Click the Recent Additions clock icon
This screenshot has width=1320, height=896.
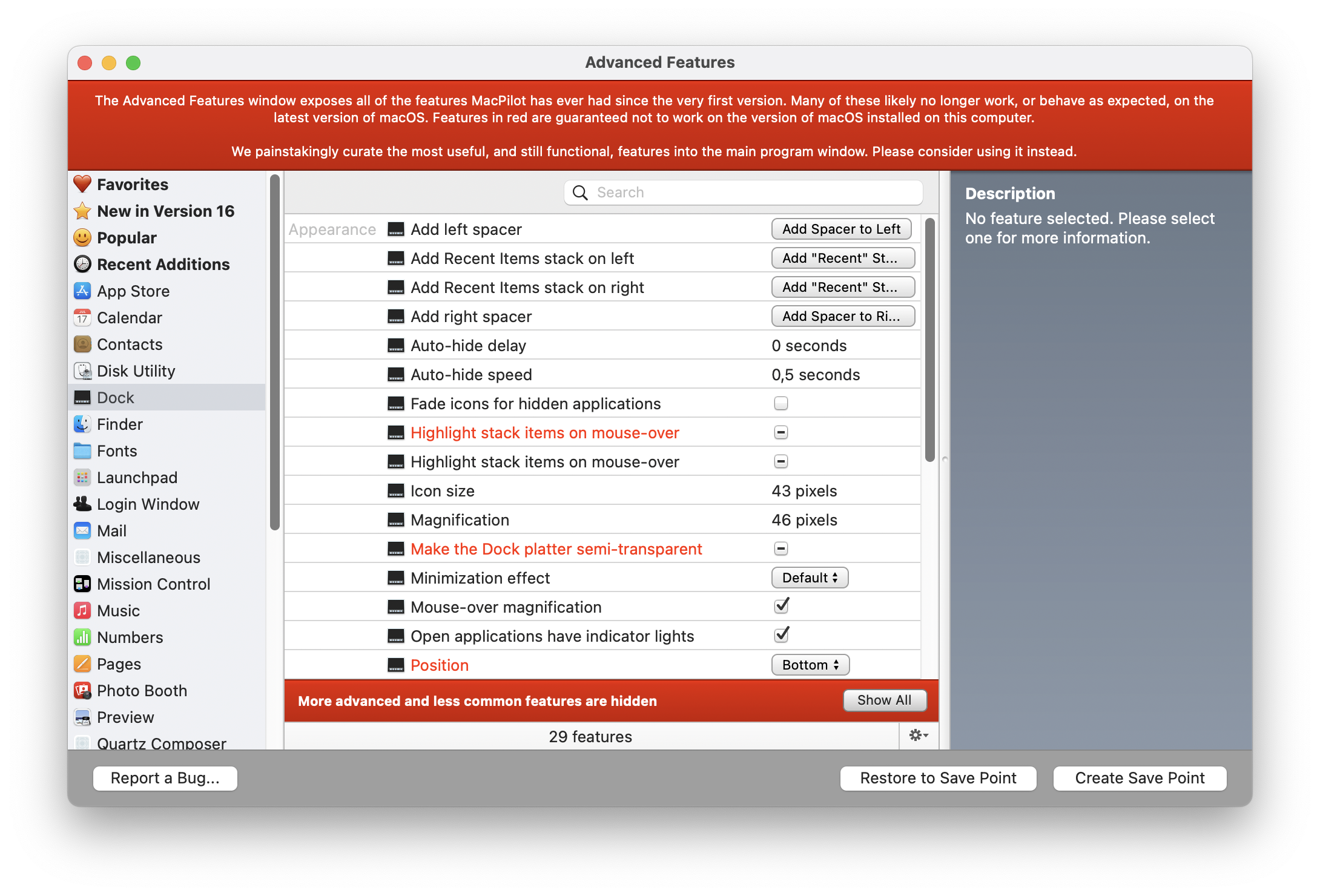click(82, 264)
